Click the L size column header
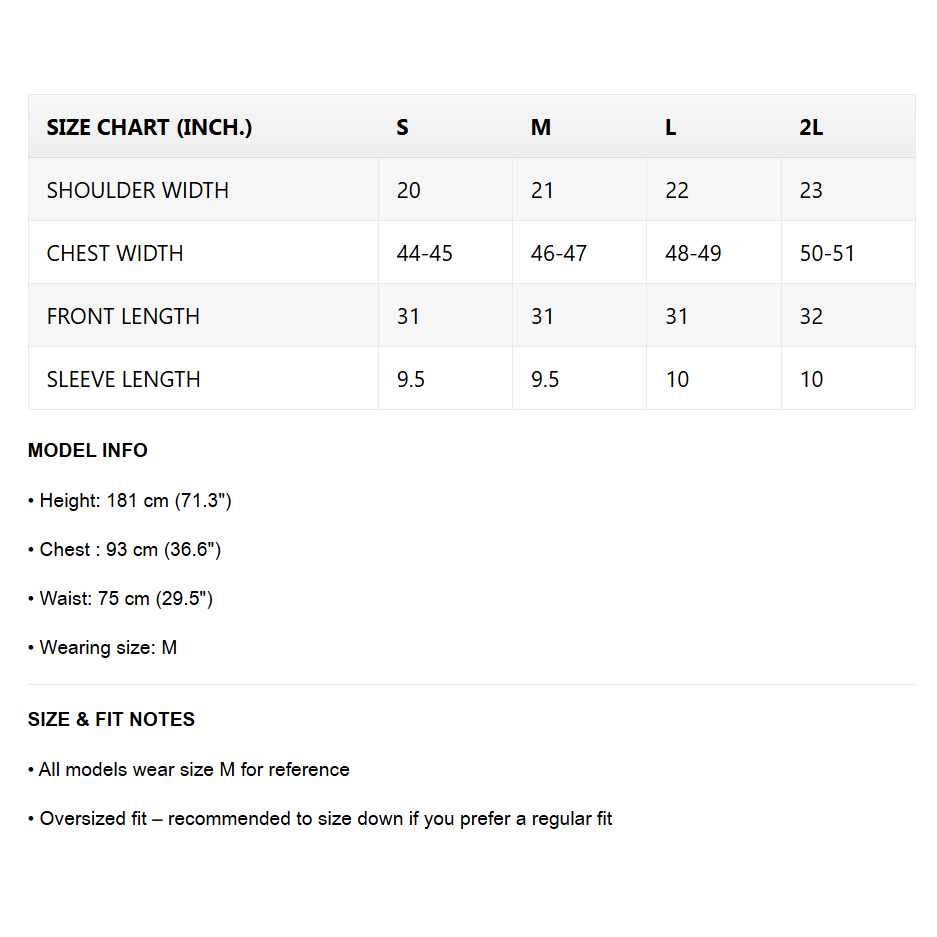The width and height of the screenshot is (937, 937). coord(671,127)
